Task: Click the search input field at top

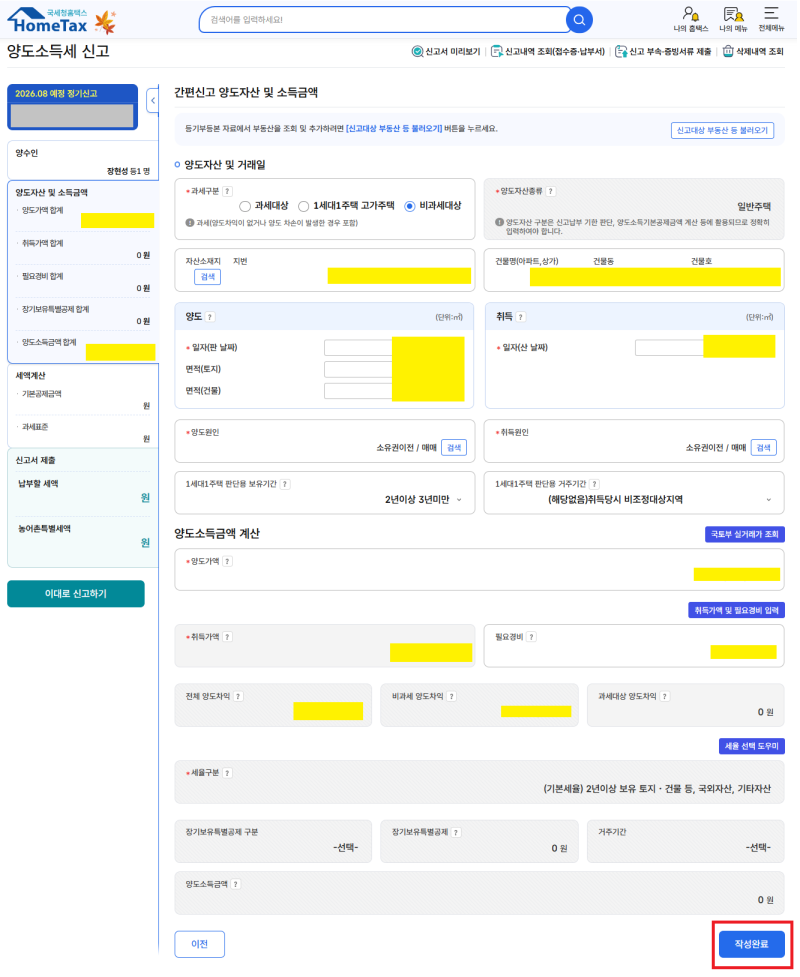Action: point(383,20)
